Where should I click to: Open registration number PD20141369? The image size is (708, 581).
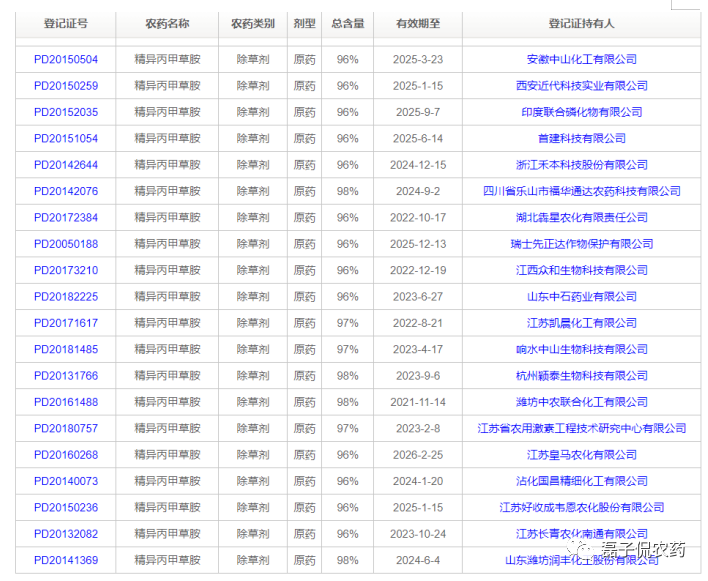pos(66,560)
